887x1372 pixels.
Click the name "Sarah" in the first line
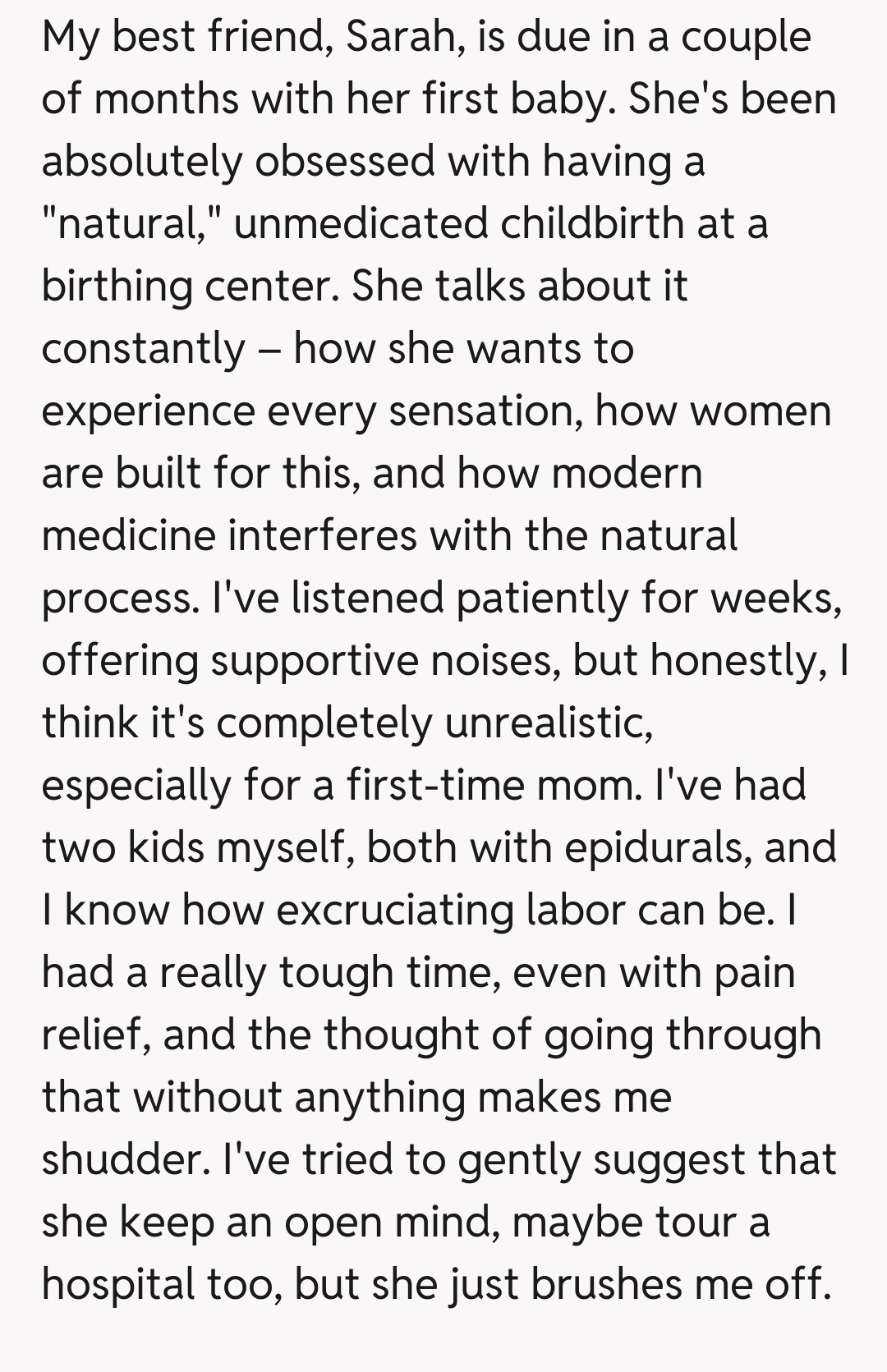[396, 37]
